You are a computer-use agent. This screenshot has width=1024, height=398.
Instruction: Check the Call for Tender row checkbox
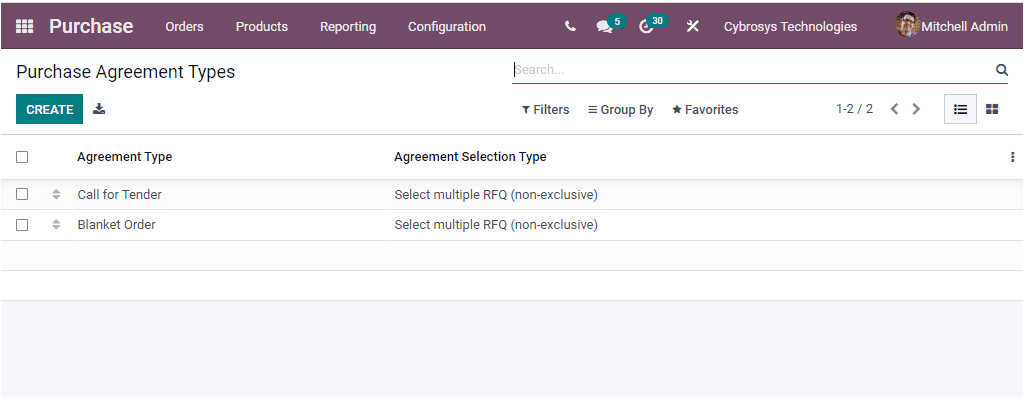click(22, 194)
